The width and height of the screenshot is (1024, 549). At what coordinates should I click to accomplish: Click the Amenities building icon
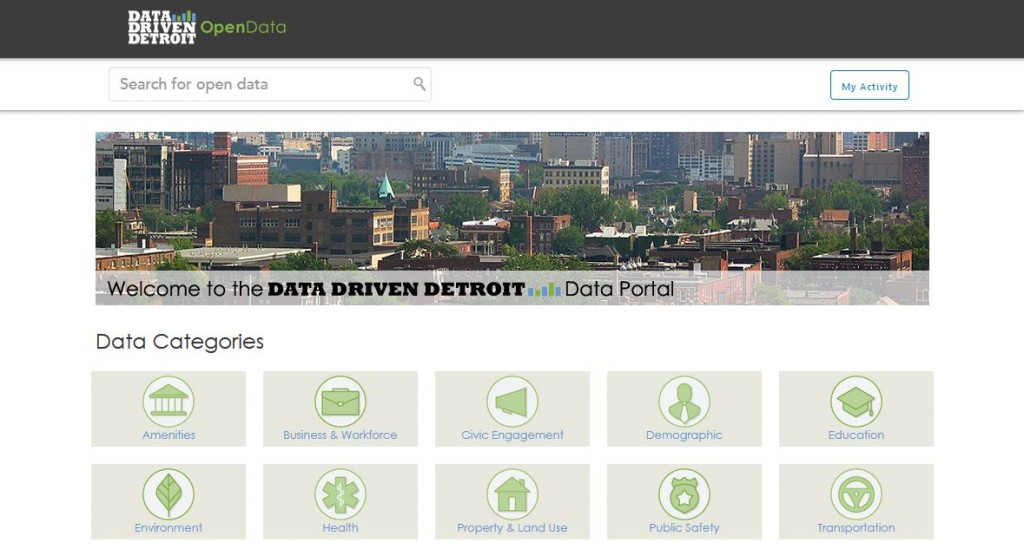(x=168, y=401)
